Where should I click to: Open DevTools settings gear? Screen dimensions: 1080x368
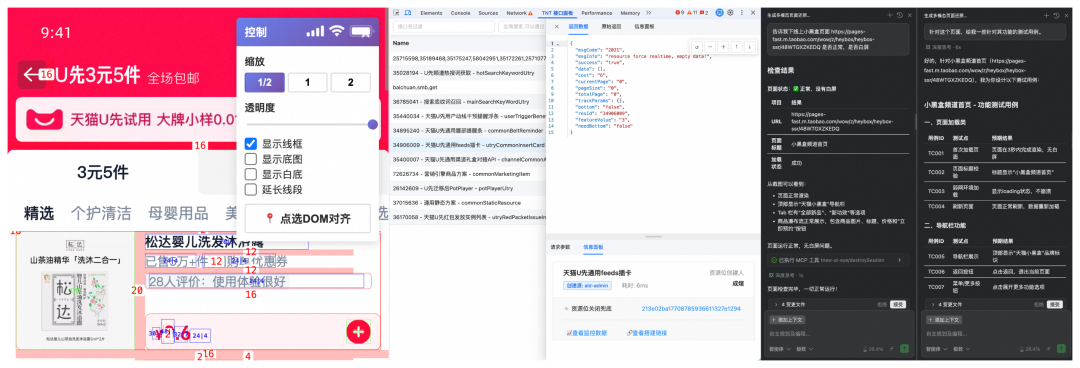tap(730, 13)
